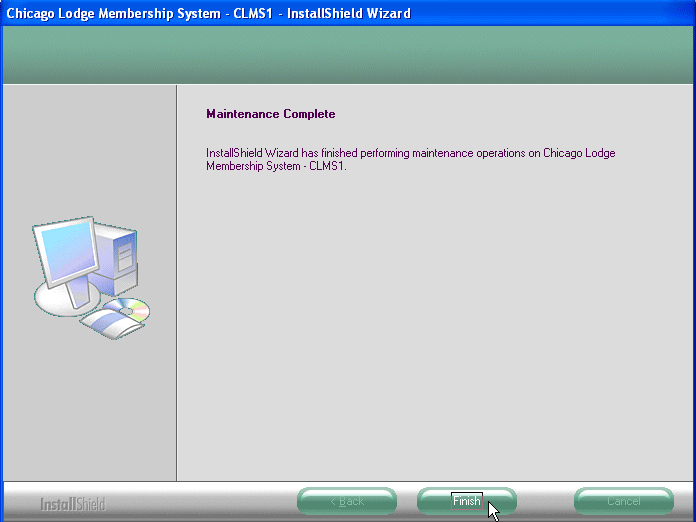Image resolution: width=696 pixels, height=522 pixels.
Task: Click gap between Finish and Cancel buttons
Action: [x=545, y=501]
